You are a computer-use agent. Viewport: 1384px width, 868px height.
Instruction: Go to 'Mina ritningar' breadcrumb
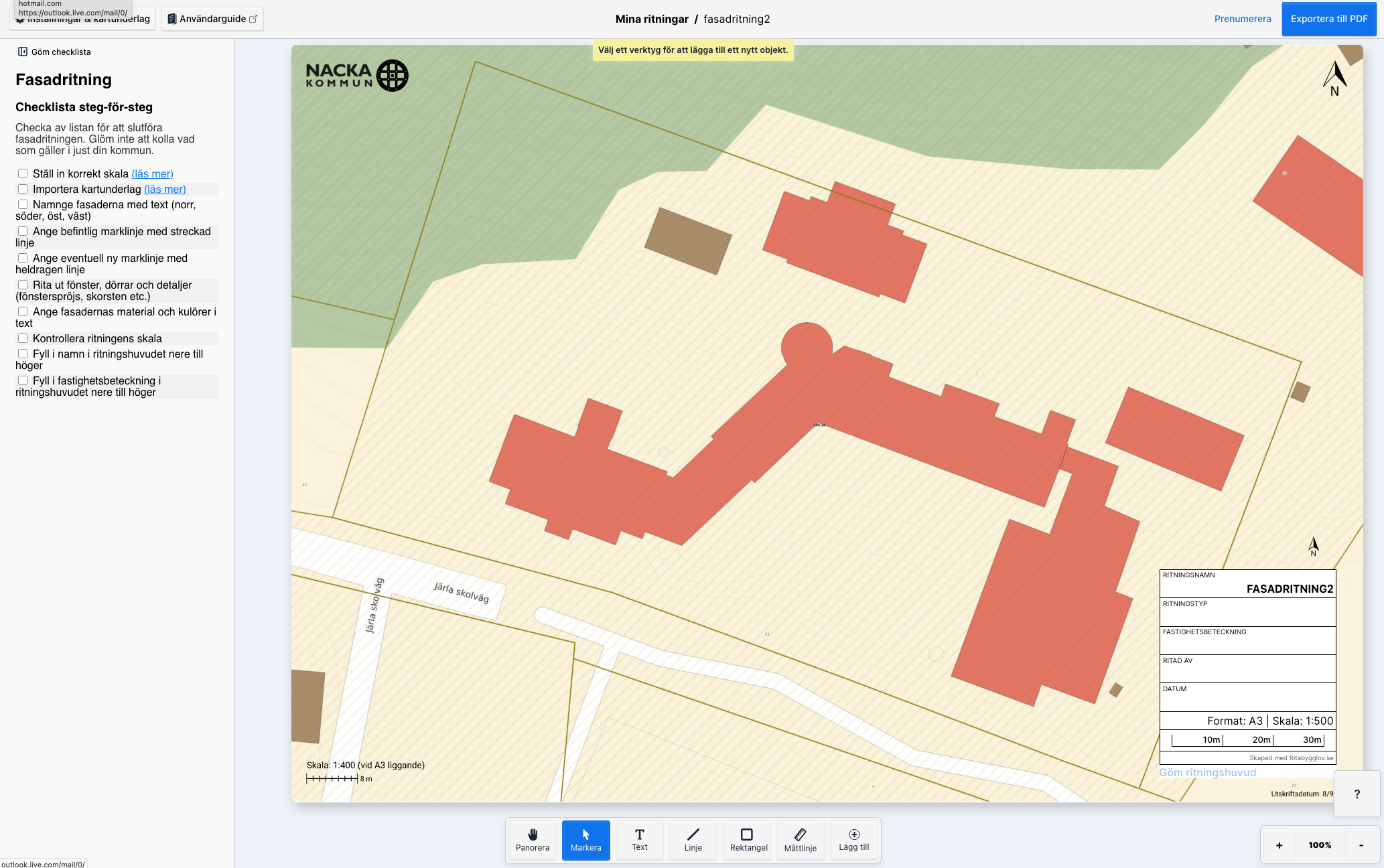click(x=651, y=19)
